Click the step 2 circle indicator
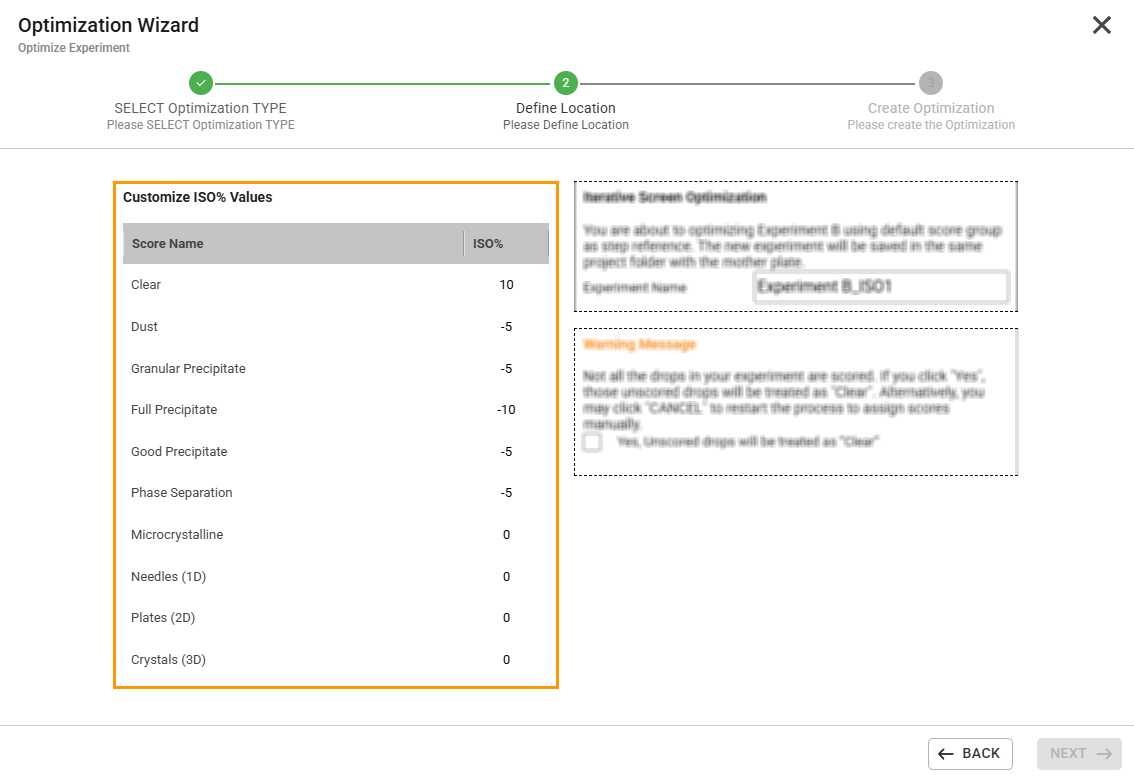This screenshot has width=1134, height=777. pos(565,85)
